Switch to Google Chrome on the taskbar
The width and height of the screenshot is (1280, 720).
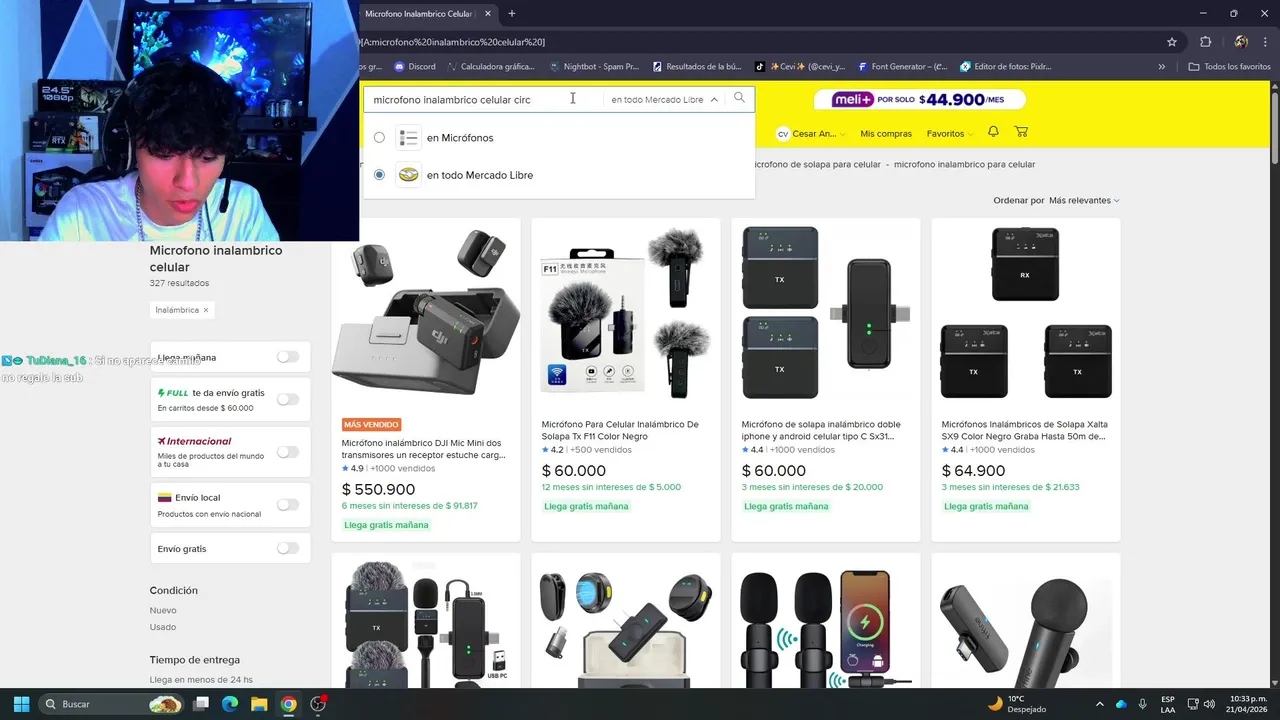tap(288, 704)
